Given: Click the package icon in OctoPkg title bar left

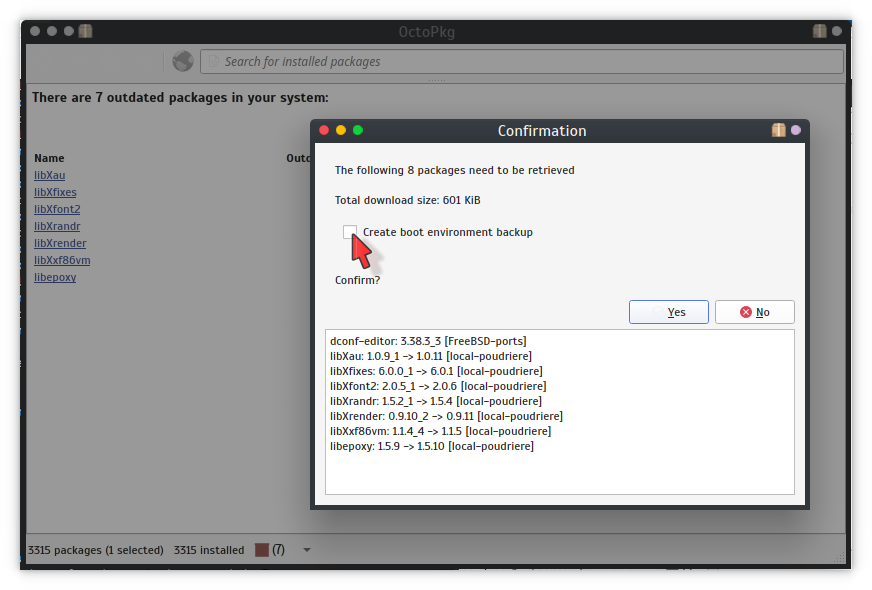Looking at the screenshot, I should (x=85, y=31).
